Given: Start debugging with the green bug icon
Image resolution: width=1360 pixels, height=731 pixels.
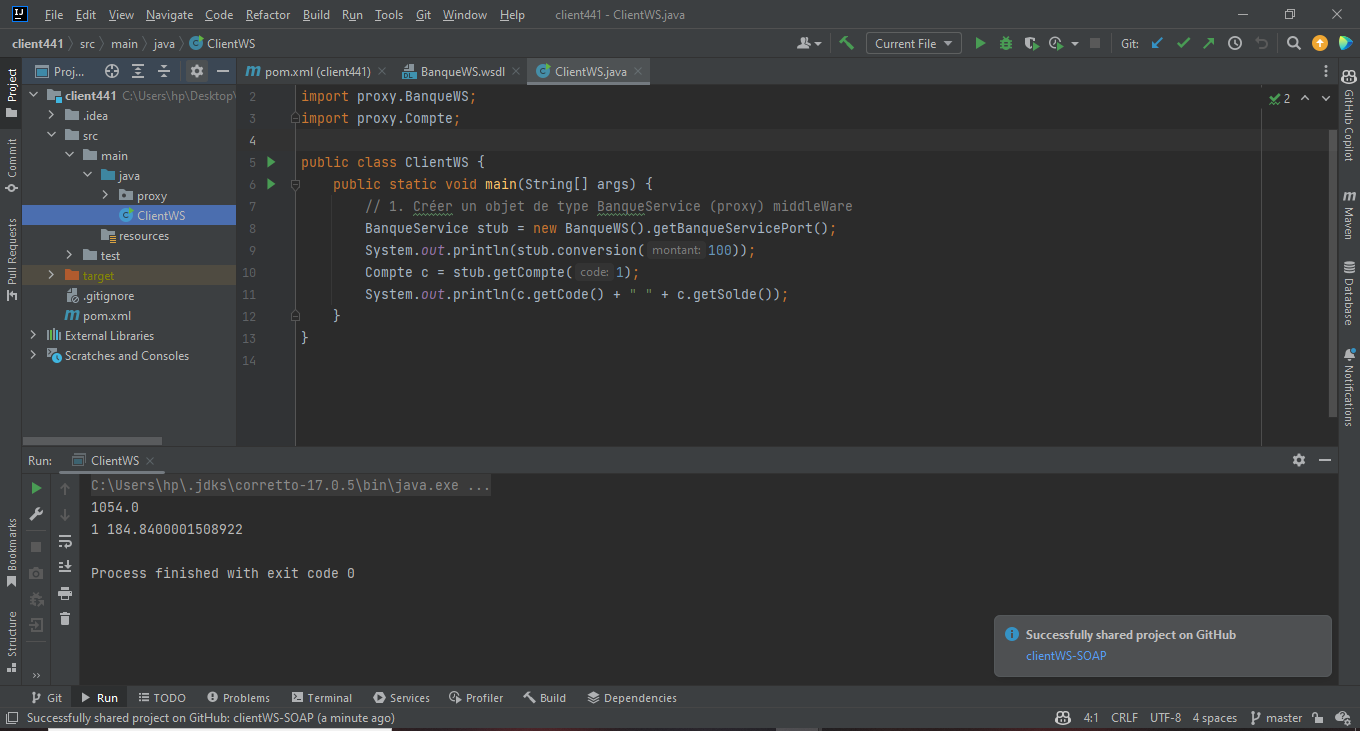Looking at the screenshot, I should tap(1006, 43).
